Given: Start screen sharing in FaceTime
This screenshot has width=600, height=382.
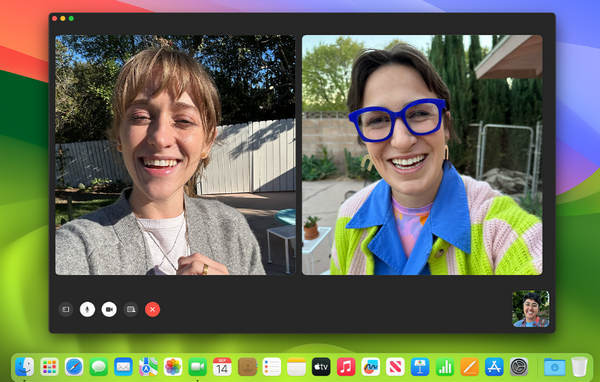Looking at the screenshot, I should 131,309.
